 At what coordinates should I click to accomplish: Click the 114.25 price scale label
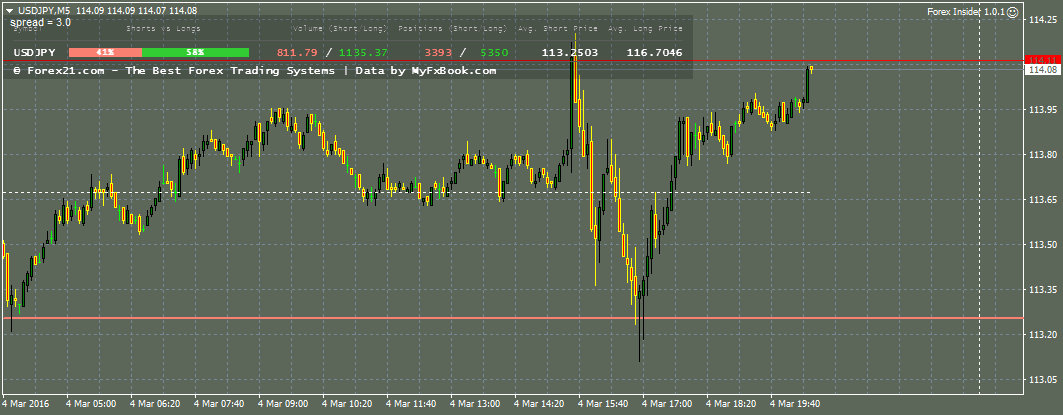[x=1043, y=20]
